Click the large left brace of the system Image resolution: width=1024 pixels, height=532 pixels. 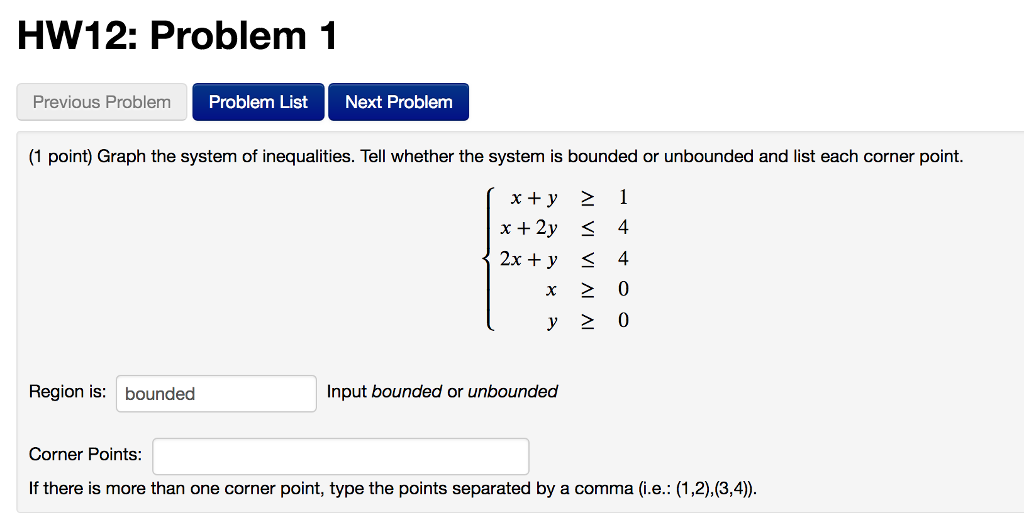pos(488,259)
